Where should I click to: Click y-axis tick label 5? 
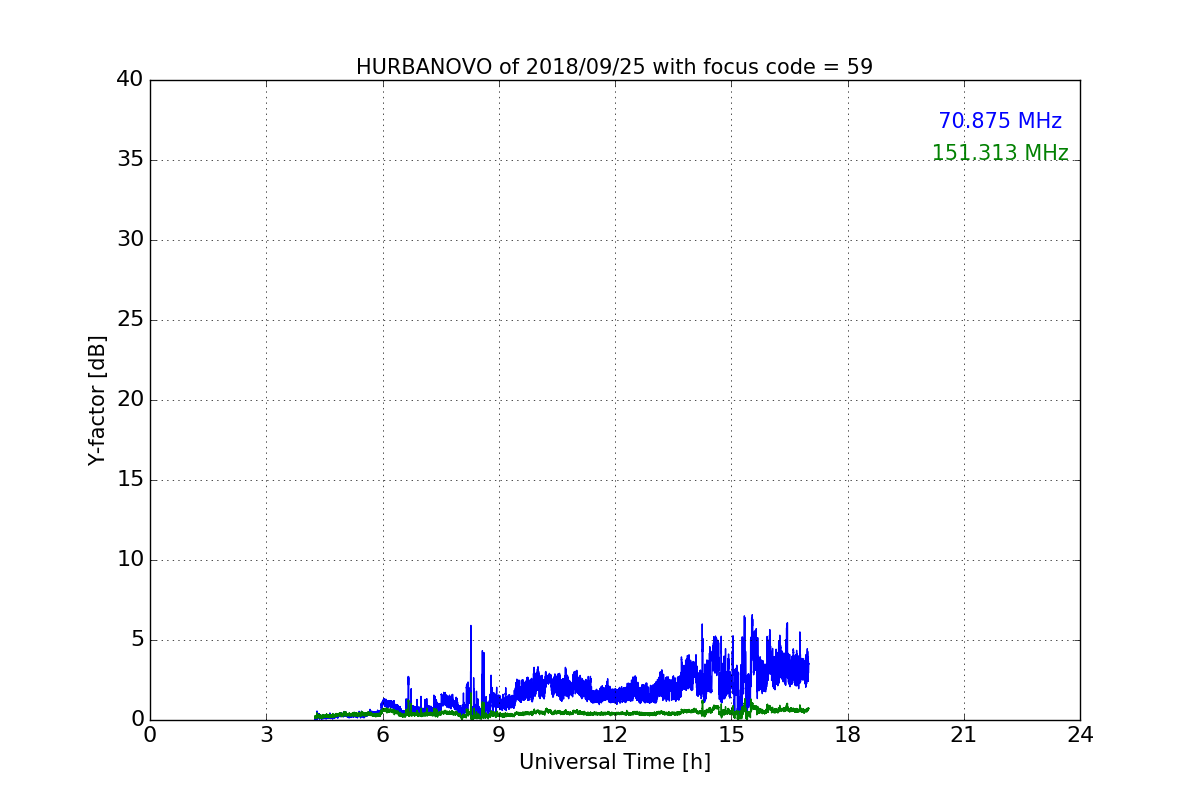[137, 640]
